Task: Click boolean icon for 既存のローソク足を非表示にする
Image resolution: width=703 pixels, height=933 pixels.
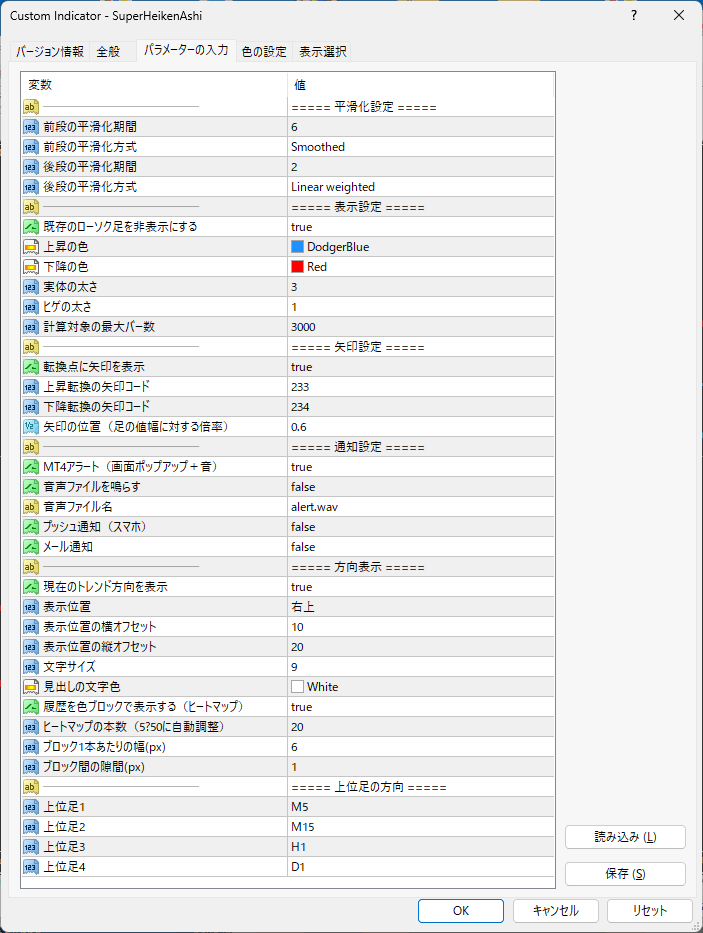Action: (30, 227)
